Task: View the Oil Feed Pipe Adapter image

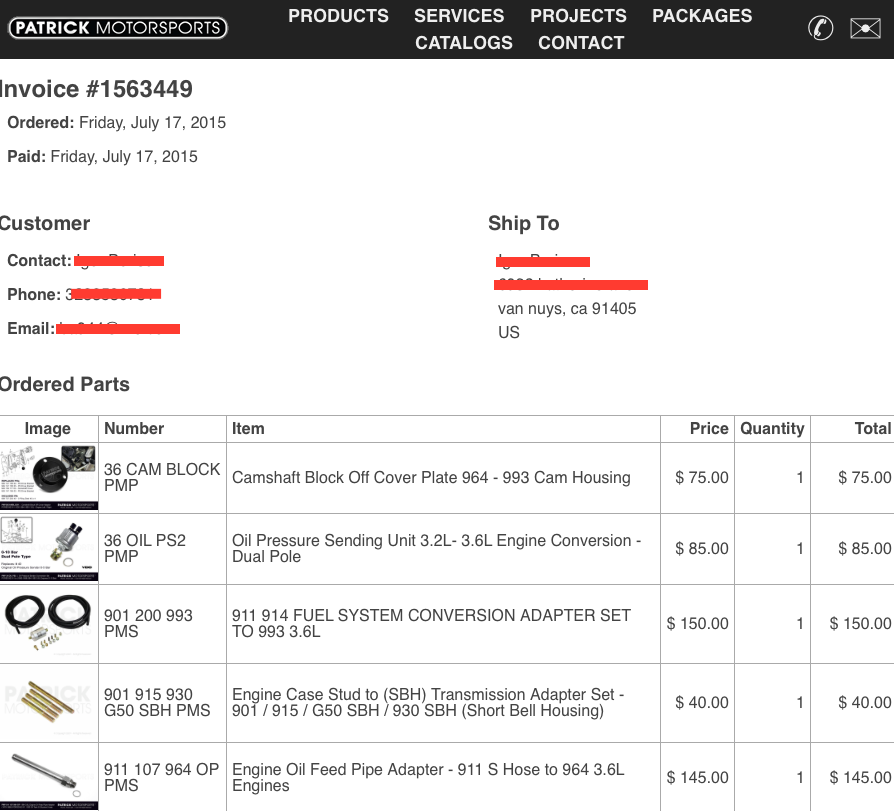Action: [49, 777]
